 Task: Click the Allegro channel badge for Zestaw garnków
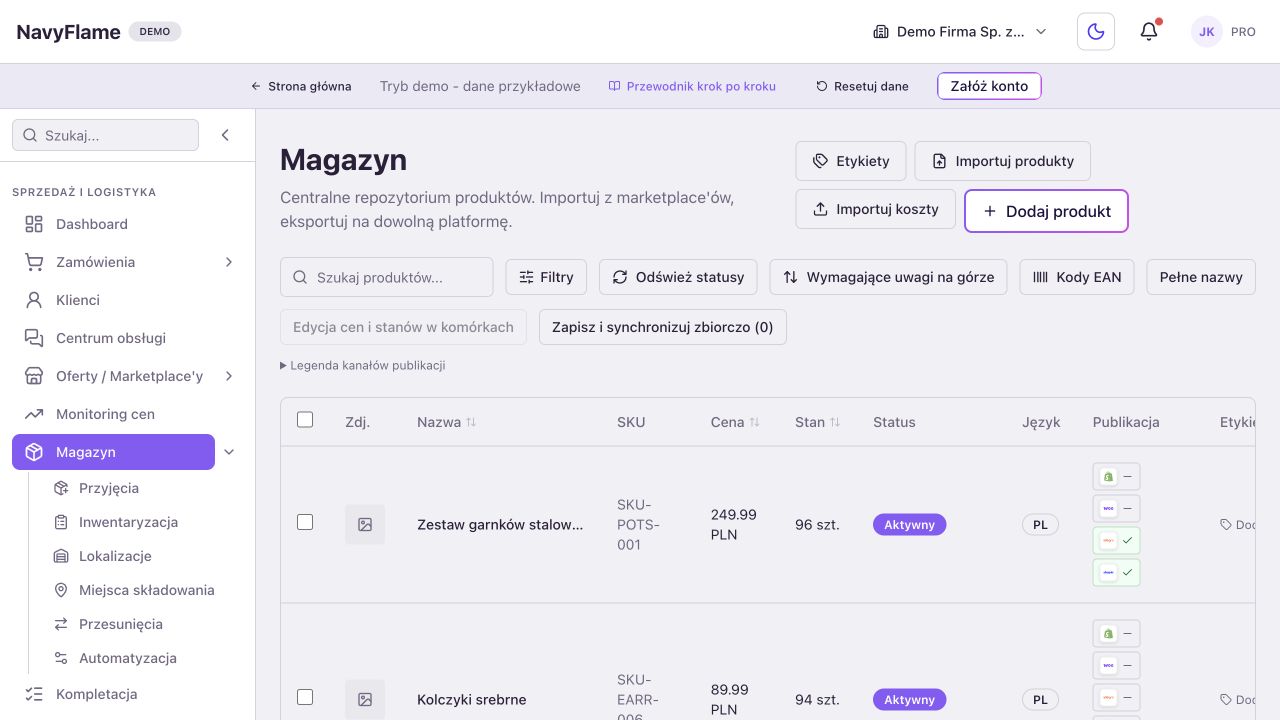coord(1117,541)
